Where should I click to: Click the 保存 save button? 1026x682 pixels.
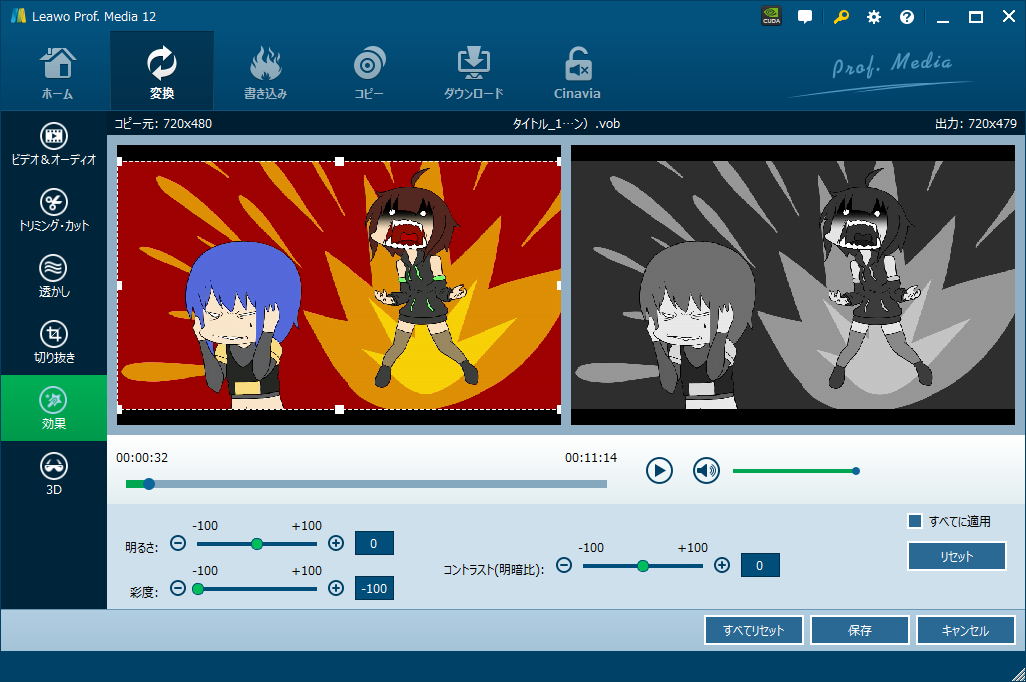pyautogui.click(x=859, y=631)
